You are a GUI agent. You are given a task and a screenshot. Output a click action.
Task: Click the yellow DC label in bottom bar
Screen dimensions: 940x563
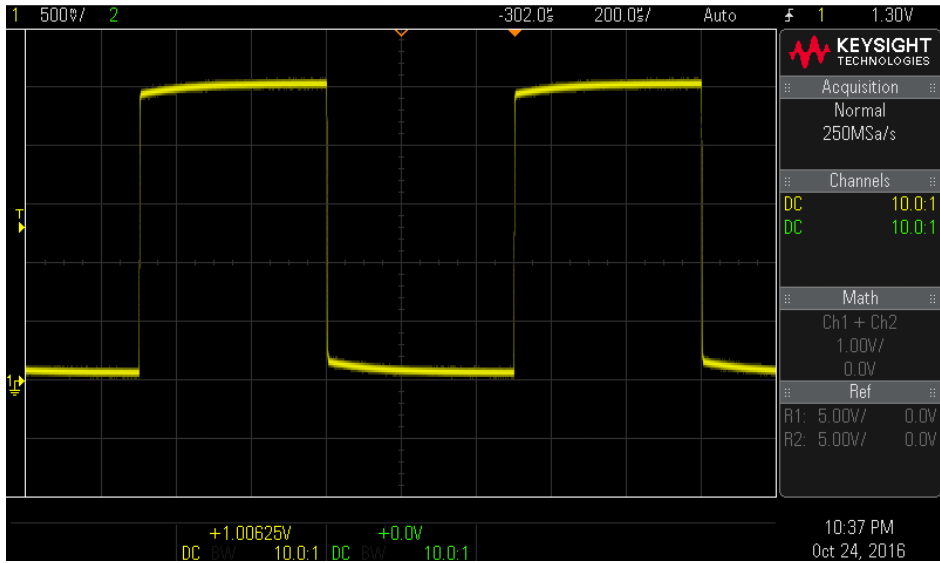[x=191, y=553]
